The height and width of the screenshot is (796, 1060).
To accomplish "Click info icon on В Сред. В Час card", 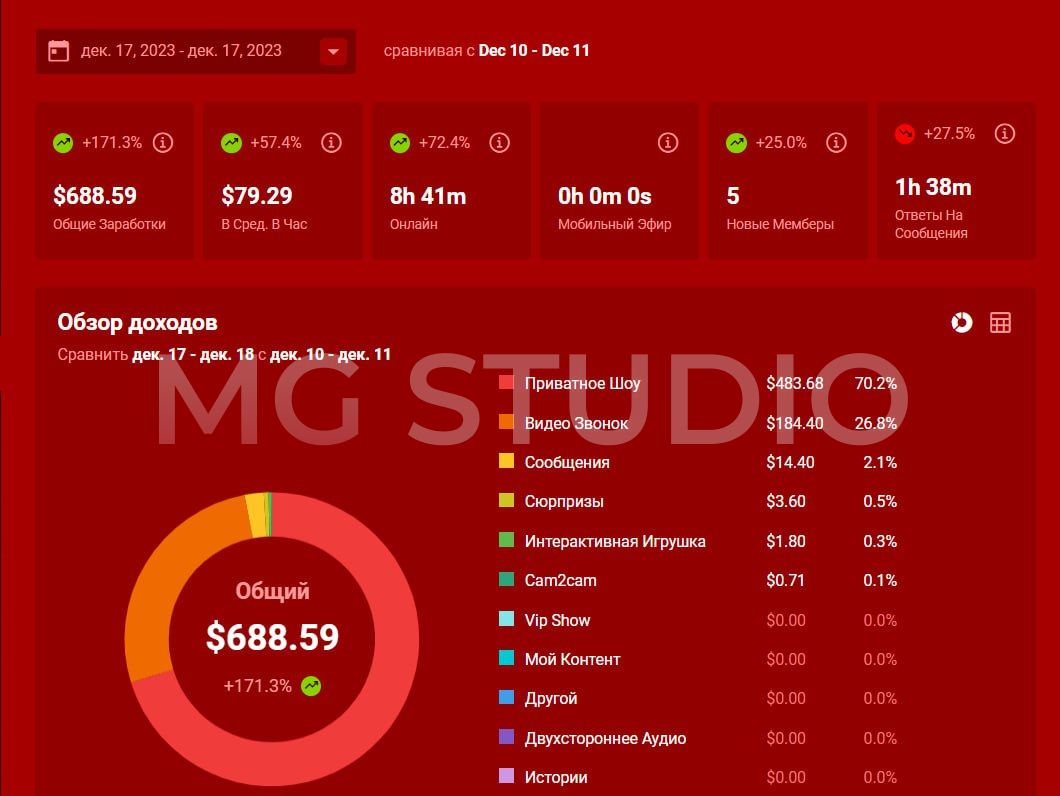I will point(331,143).
